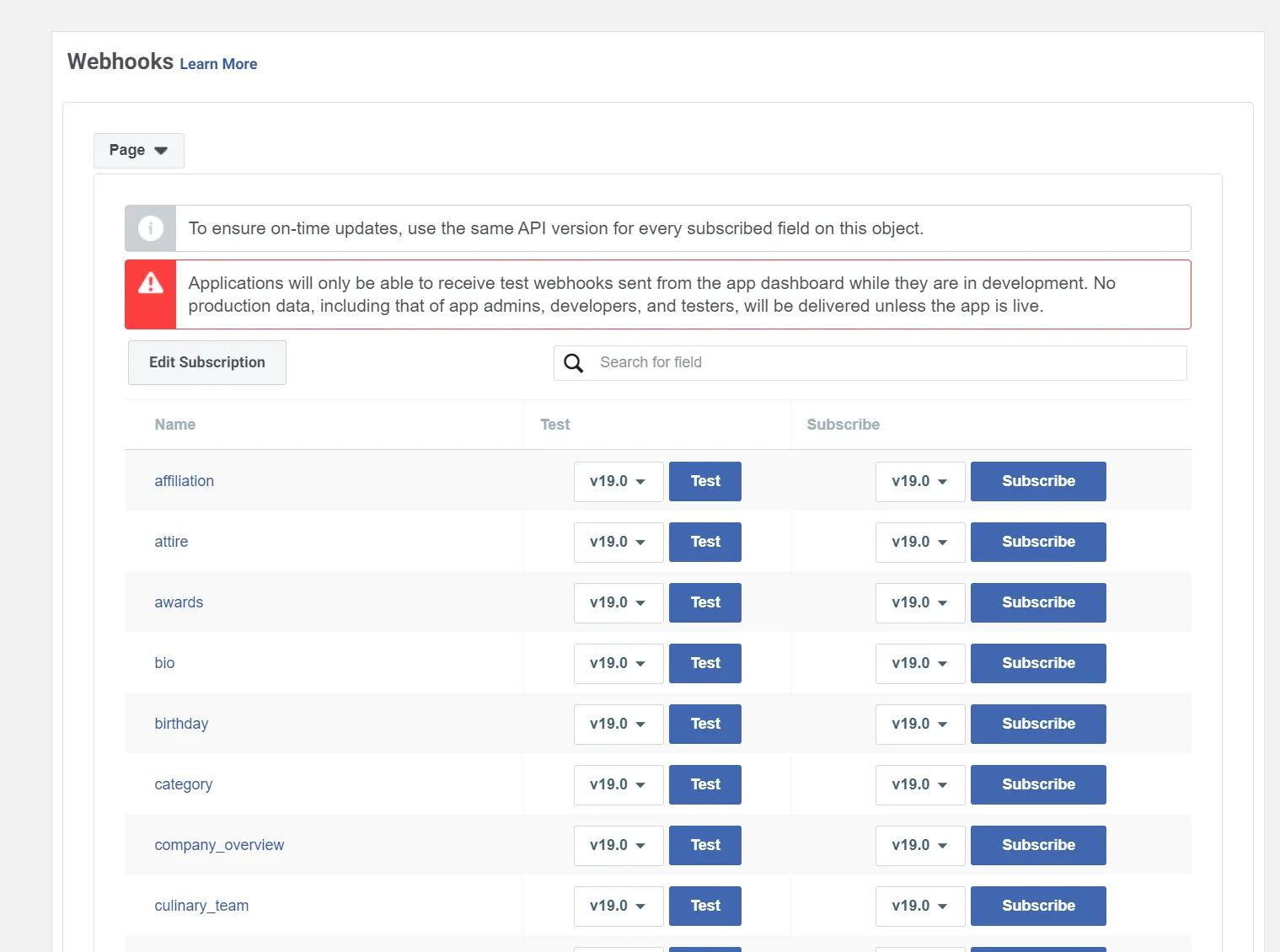The height and width of the screenshot is (952, 1280).
Task: Click the red warning triangle icon
Action: point(151,283)
